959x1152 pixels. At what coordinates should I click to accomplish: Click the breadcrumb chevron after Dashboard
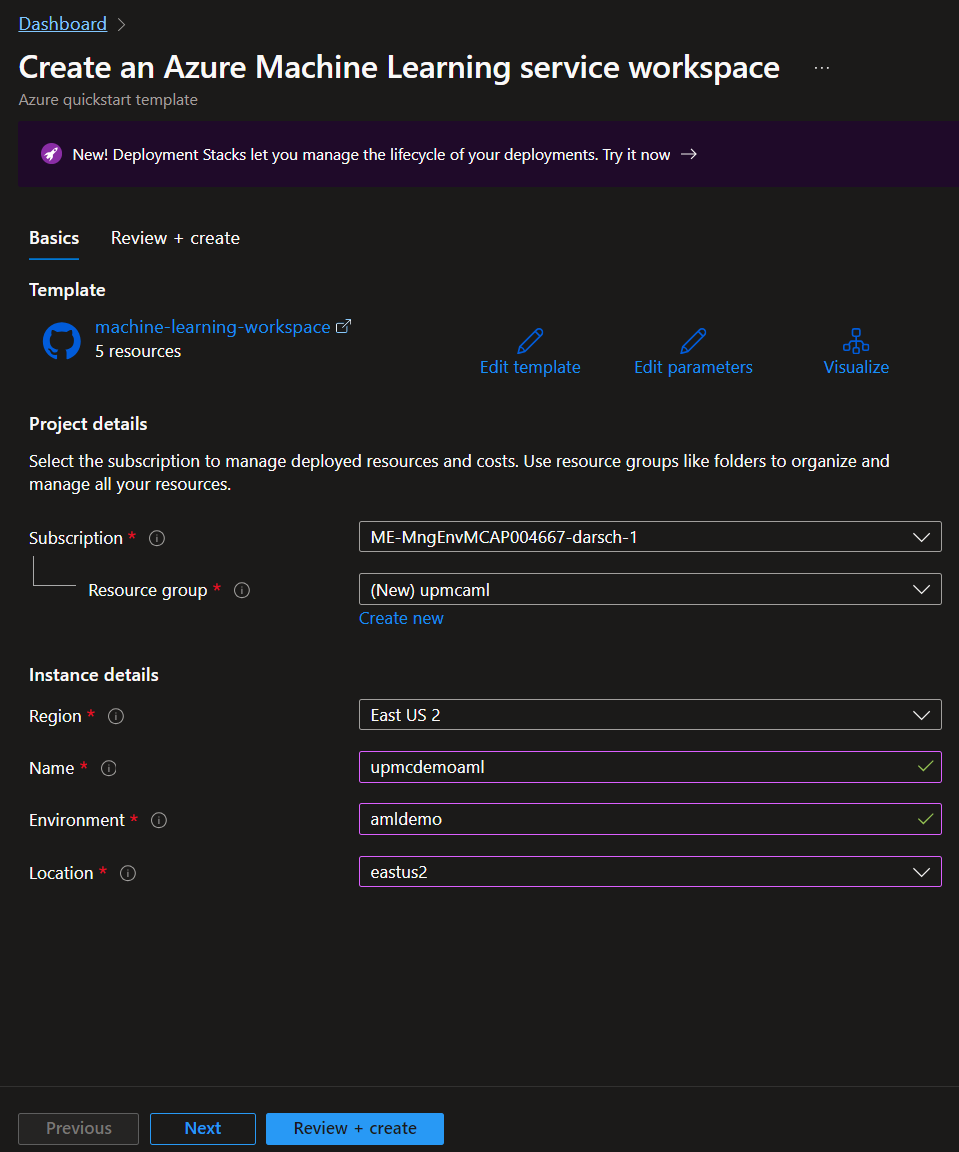[x=122, y=25]
